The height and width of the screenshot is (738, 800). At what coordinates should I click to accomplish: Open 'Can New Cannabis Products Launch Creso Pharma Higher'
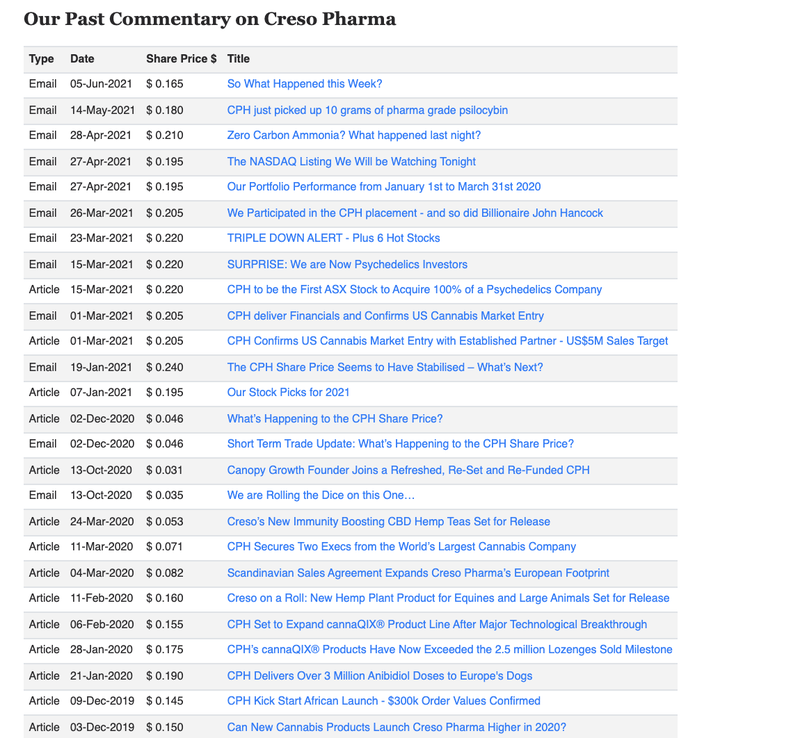coord(396,729)
